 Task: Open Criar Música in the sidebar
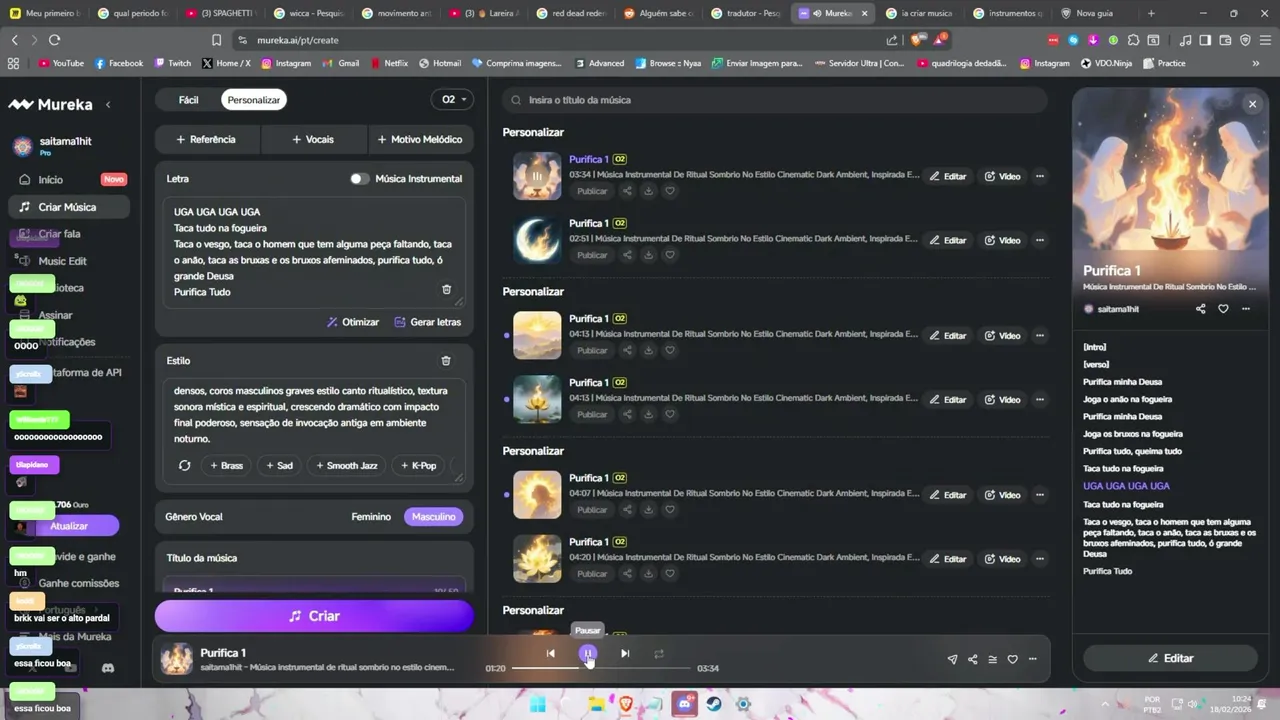click(x=68, y=207)
